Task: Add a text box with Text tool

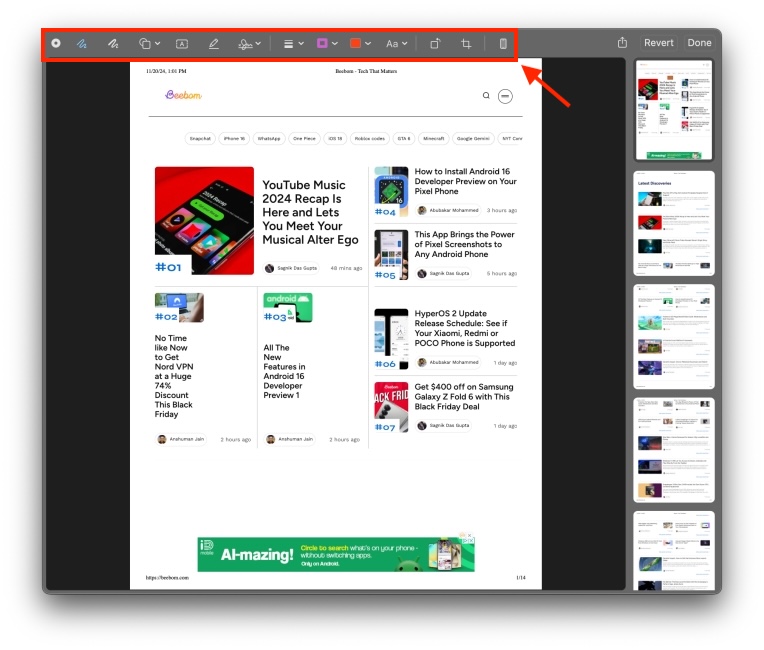Action: tap(182, 44)
